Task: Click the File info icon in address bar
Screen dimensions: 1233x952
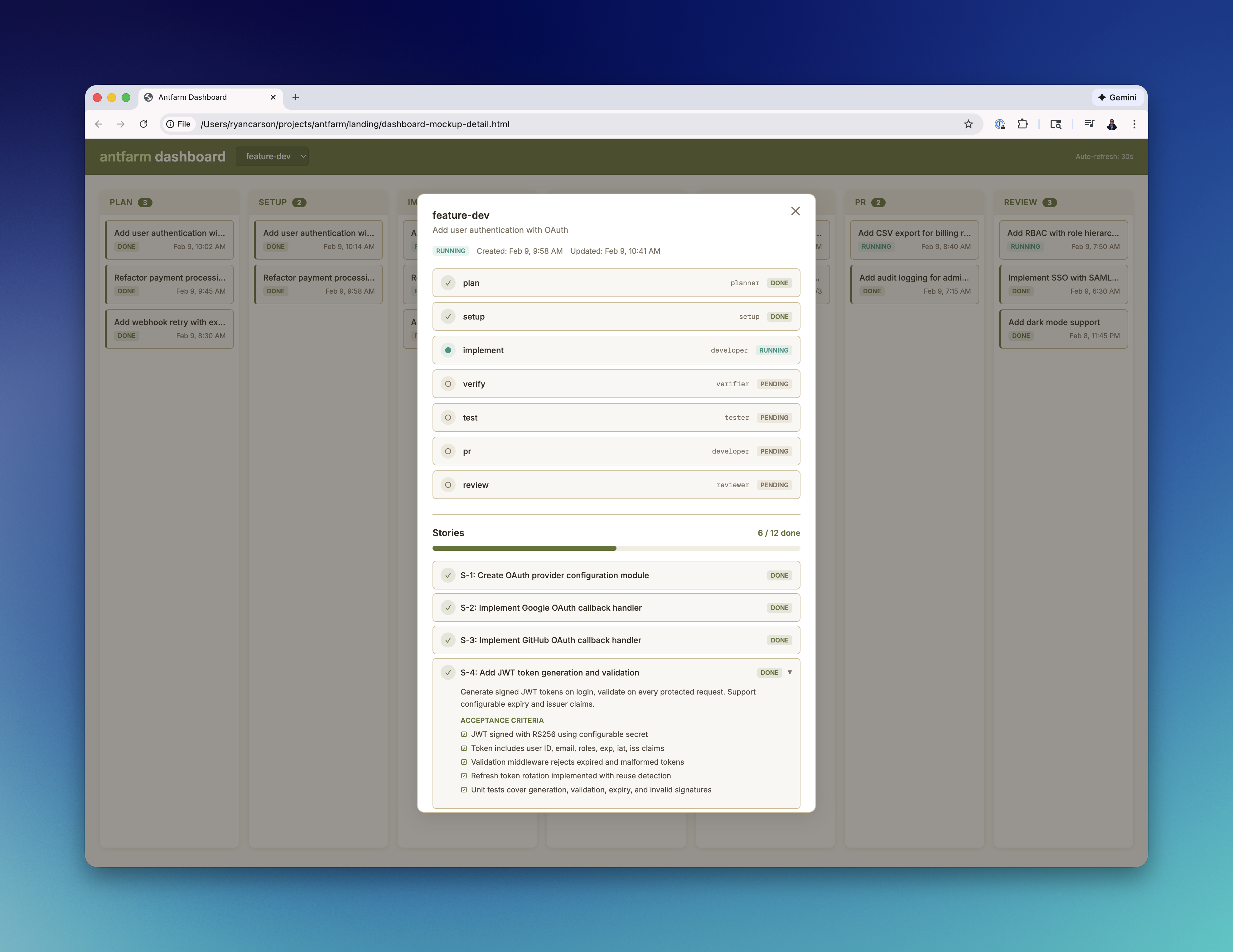Action: tap(171, 124)
